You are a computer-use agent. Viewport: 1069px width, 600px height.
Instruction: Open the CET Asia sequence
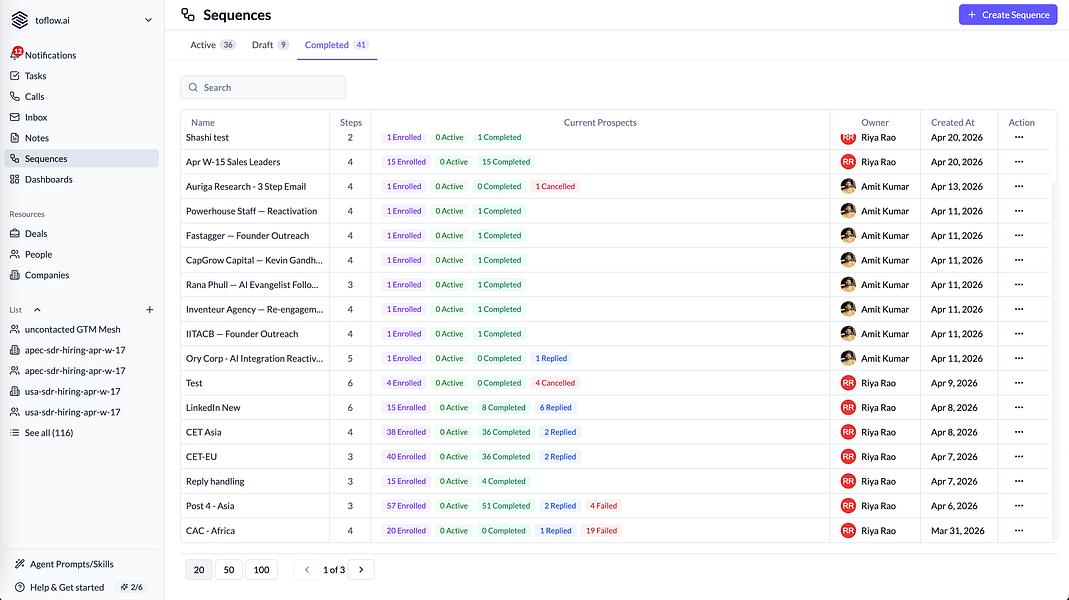(x=204, y=432)
